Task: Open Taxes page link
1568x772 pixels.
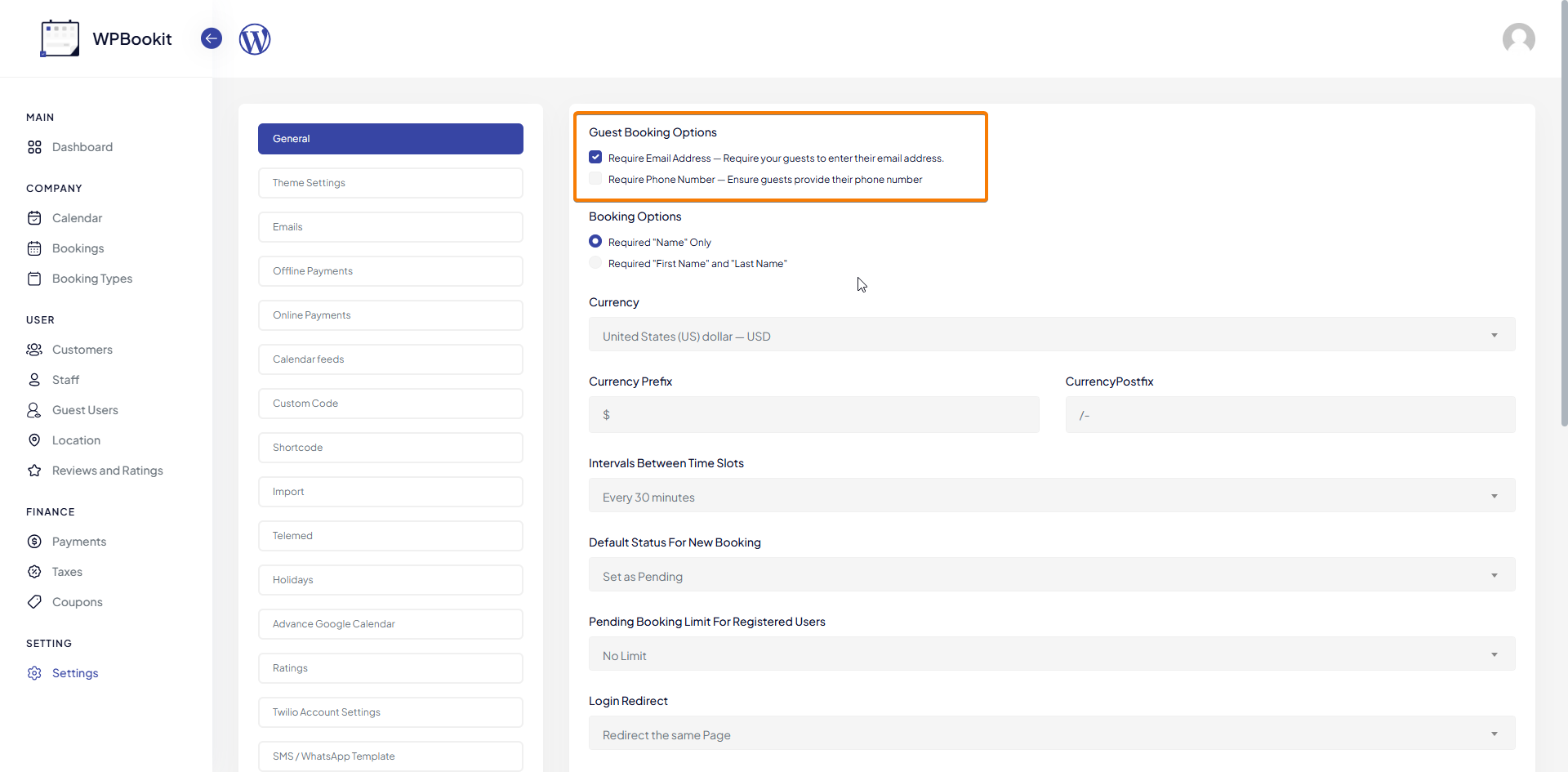Action: pyautogui.click(x=67, y=572)
